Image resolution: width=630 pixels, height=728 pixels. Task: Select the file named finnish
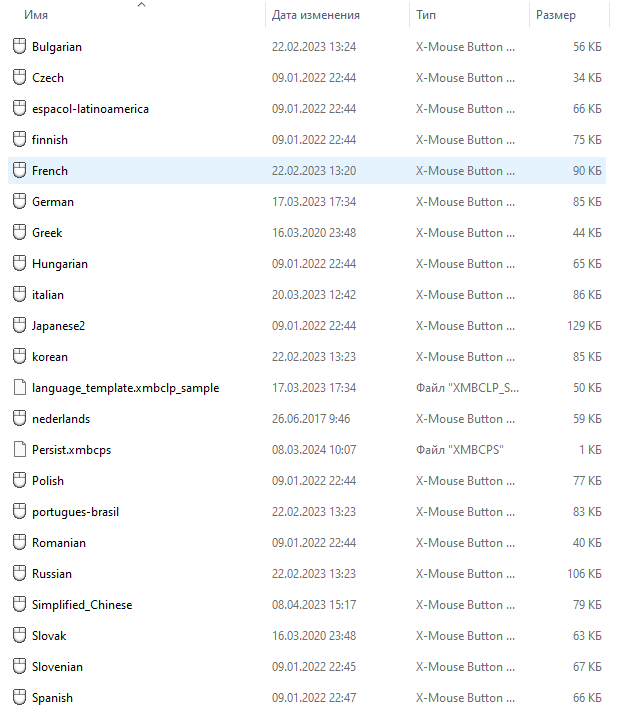(x=50, y=140)
